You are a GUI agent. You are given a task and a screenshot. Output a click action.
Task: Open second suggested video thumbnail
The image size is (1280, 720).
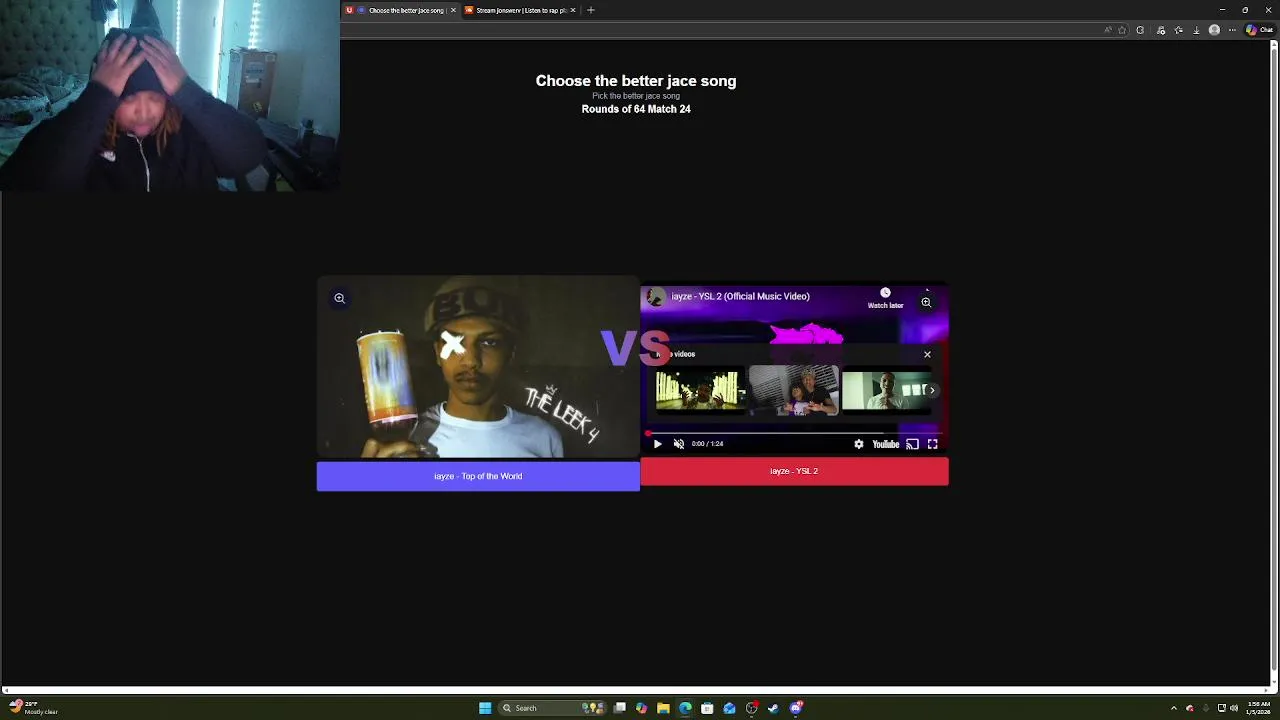[794, 390]
